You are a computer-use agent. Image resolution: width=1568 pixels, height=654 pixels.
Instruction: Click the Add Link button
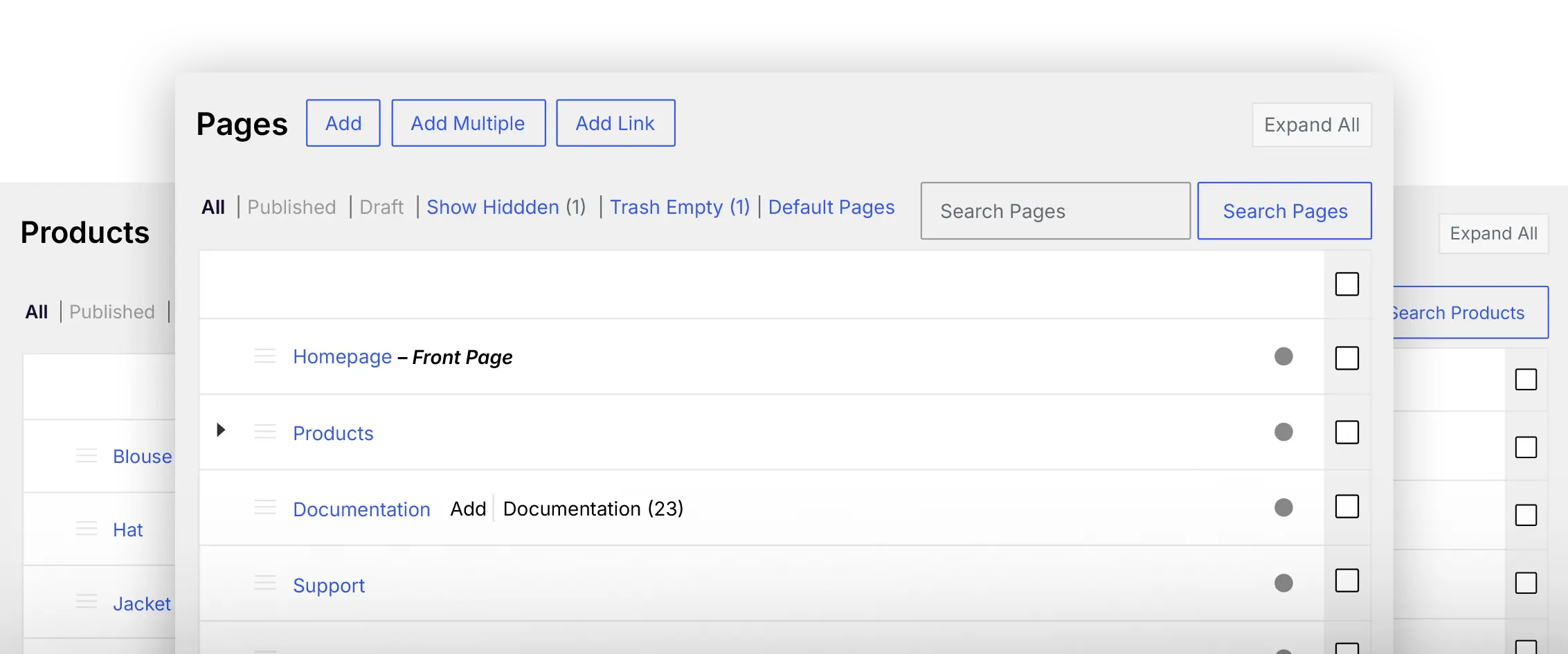(x=615, y=122)
